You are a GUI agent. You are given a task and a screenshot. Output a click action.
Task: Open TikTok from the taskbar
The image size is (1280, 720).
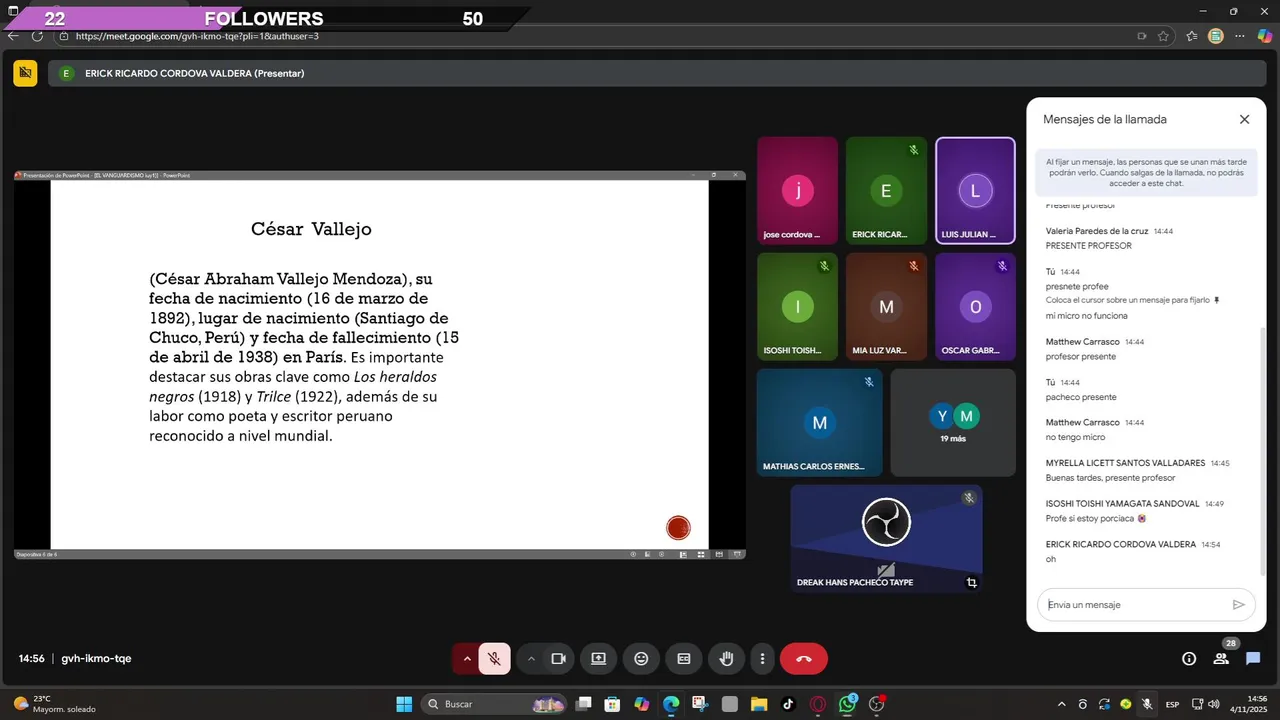click(788, 704)
